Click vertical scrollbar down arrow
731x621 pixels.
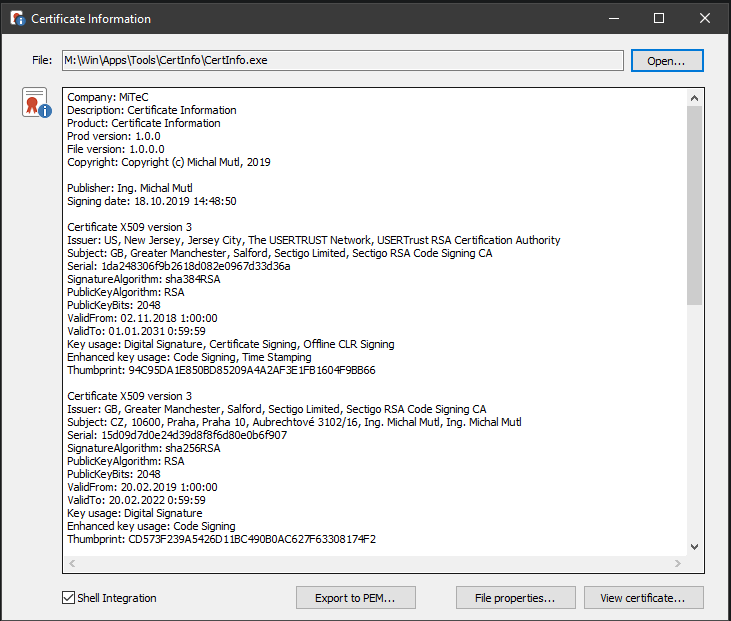click(694, 546)
